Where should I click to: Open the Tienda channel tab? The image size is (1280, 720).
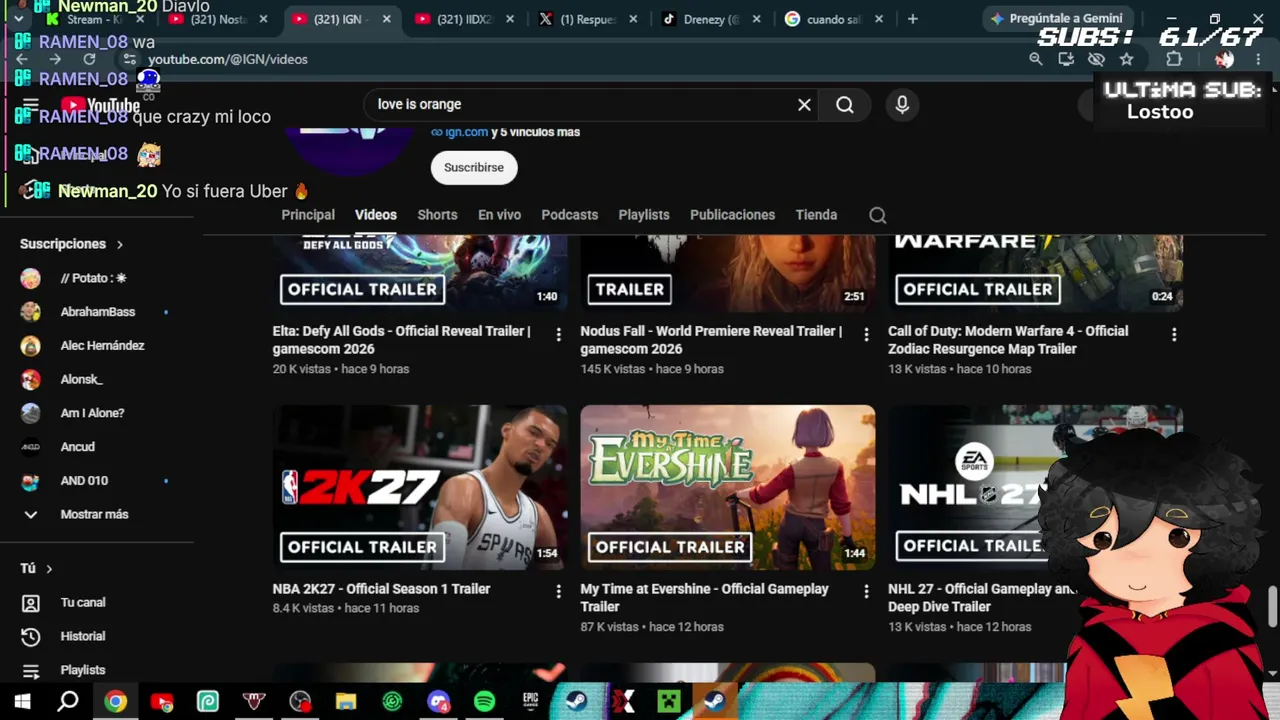tap(816, 215)
